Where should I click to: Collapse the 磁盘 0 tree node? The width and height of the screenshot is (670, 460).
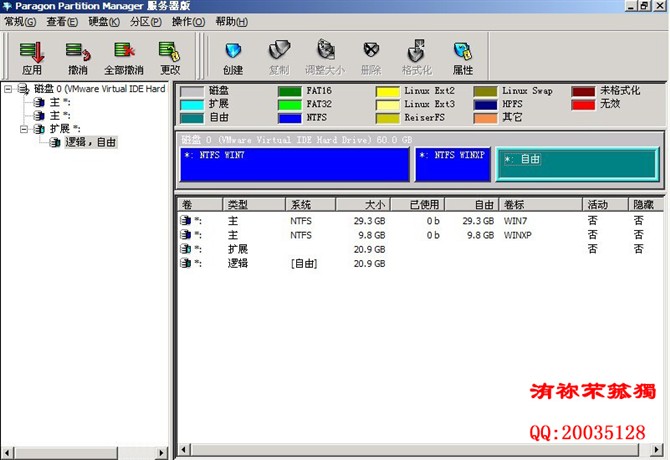pyautogui.click(x=8, y=89)
